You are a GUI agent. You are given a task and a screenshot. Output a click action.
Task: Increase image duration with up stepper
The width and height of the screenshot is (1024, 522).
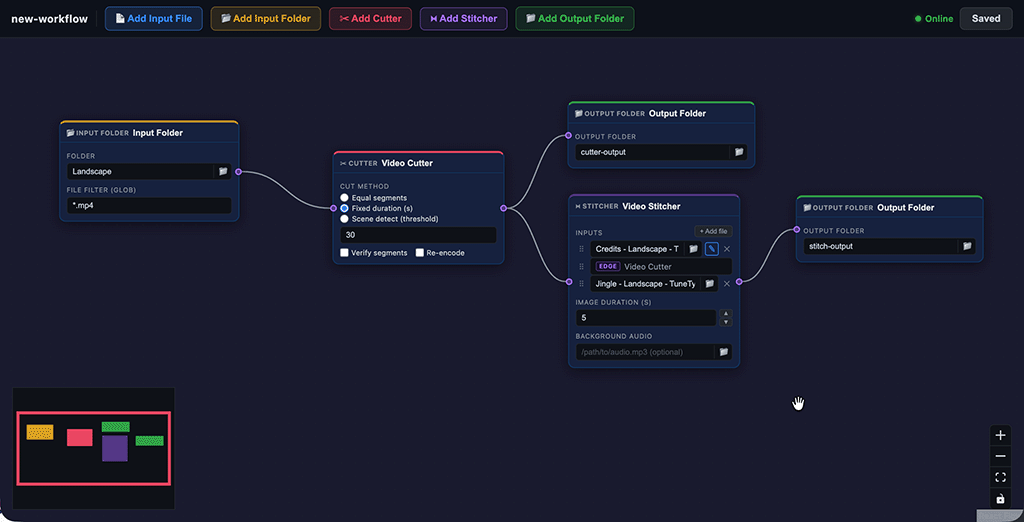point(726,314)
